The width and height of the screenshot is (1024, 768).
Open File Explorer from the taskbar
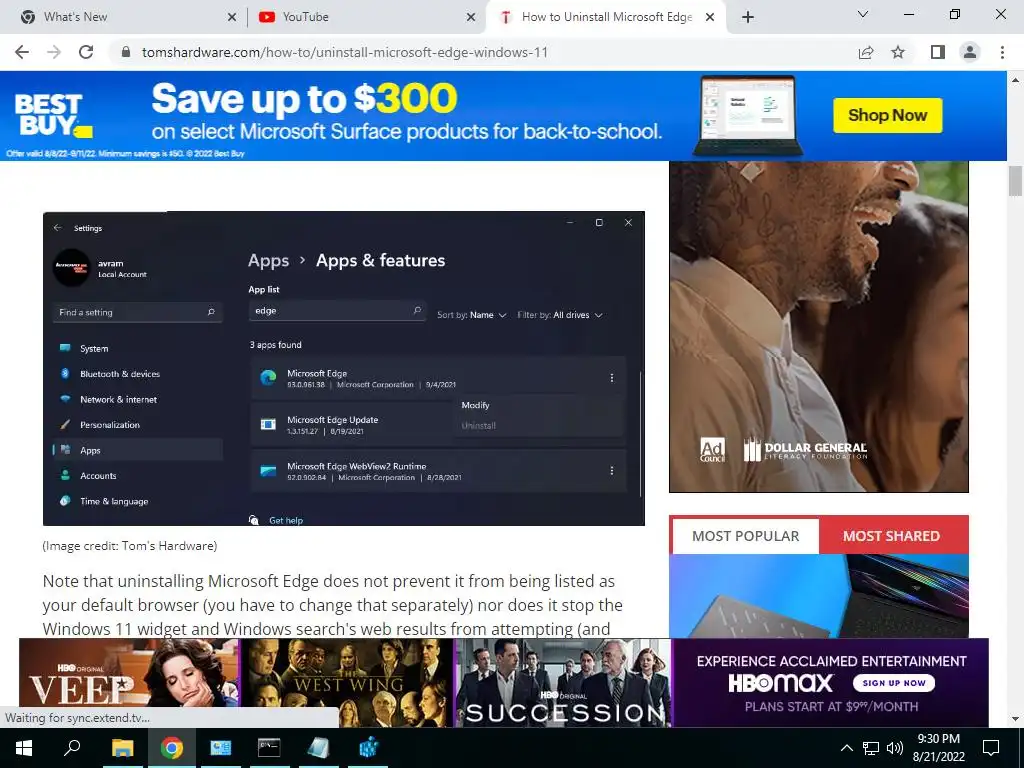[122, 748]
